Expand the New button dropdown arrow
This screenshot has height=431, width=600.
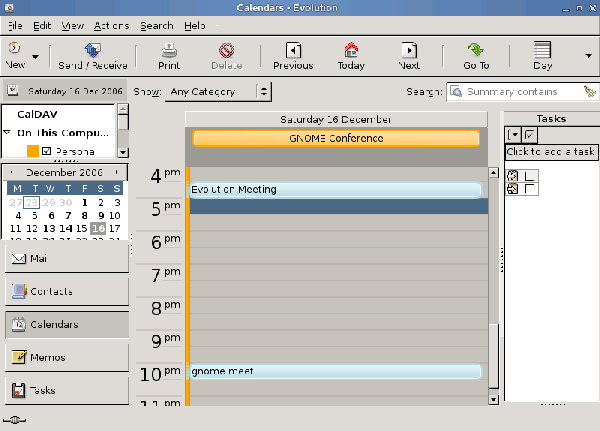click(x=36, y=57)
